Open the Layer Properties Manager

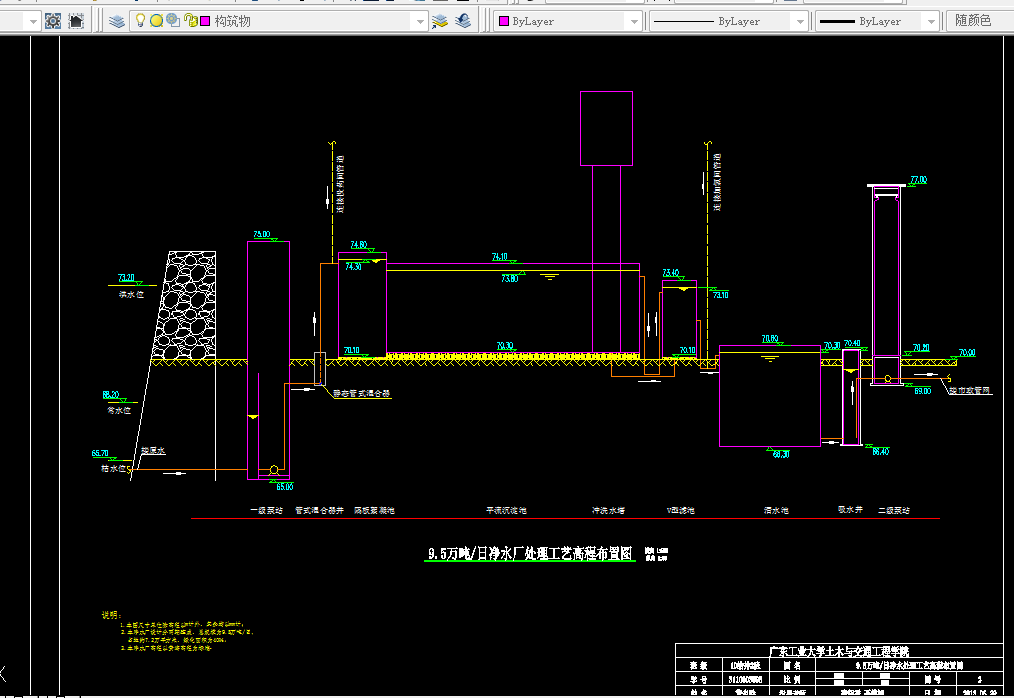click(116, 21)
